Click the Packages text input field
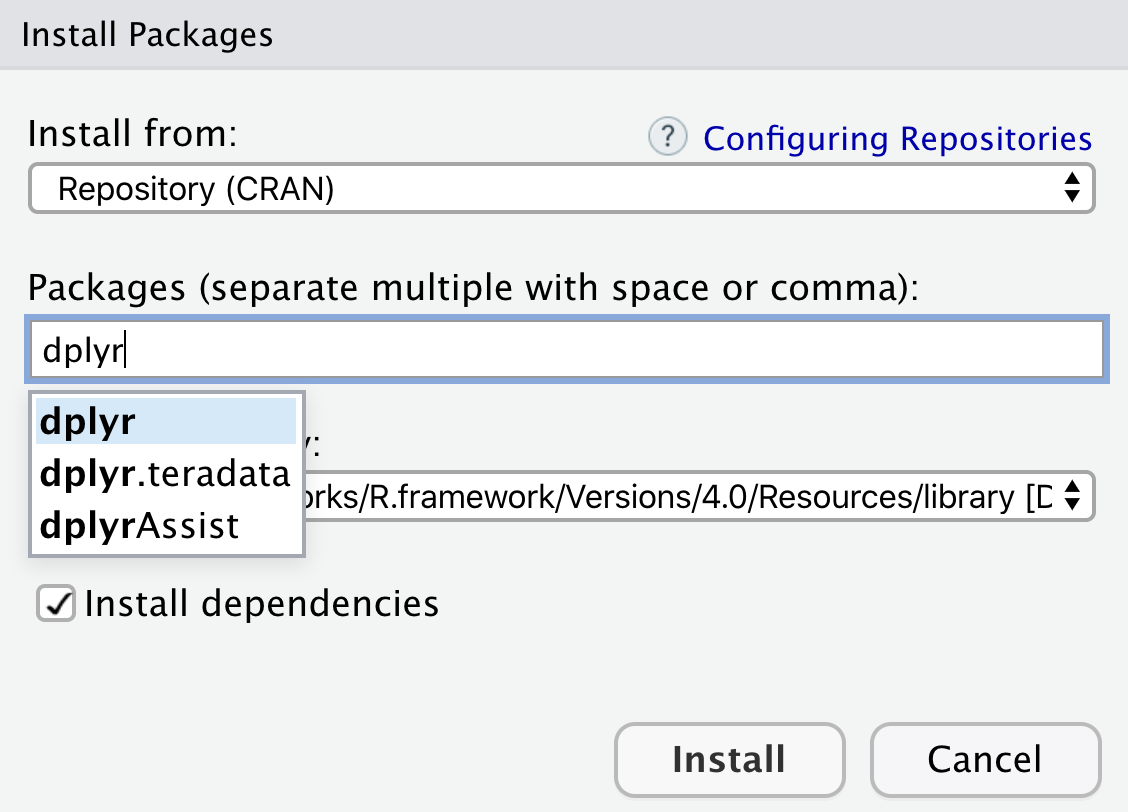Screen dimensions: 1128x812 567,350
